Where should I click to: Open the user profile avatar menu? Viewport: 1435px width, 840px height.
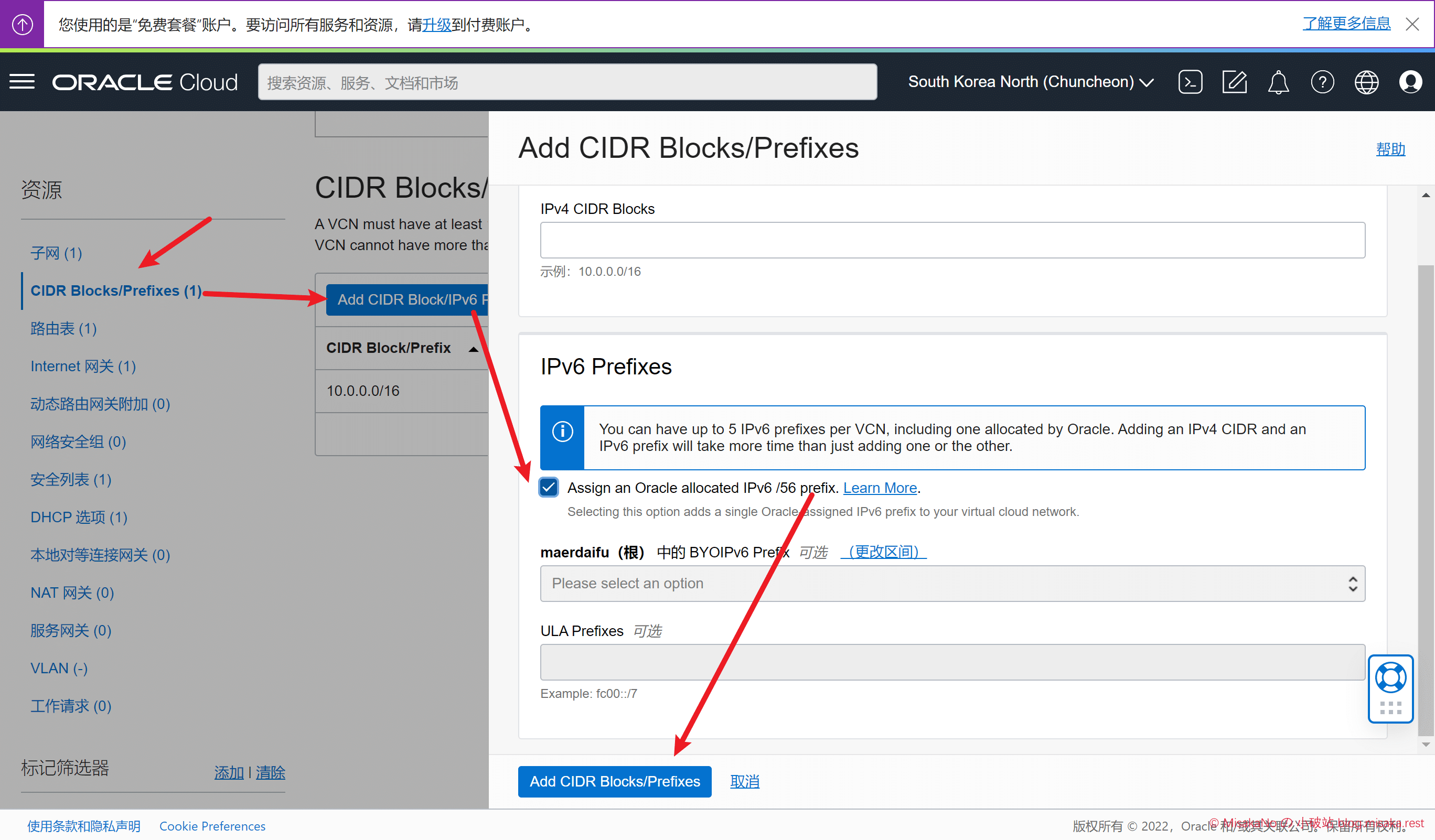click(1410, 82)
